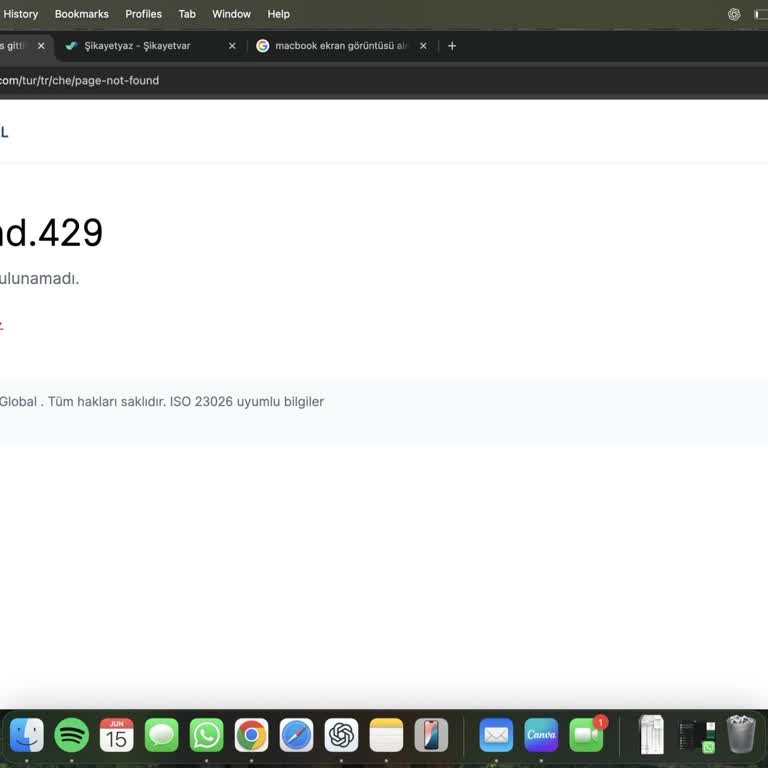This screenshot has height=768, width=768.
Task: Launch Canva from the dock
Action: tap(541, 735)
